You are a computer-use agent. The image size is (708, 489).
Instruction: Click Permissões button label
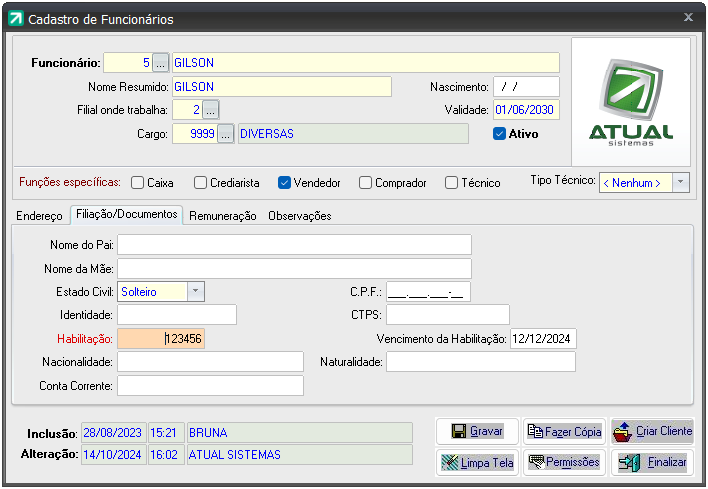573,462
